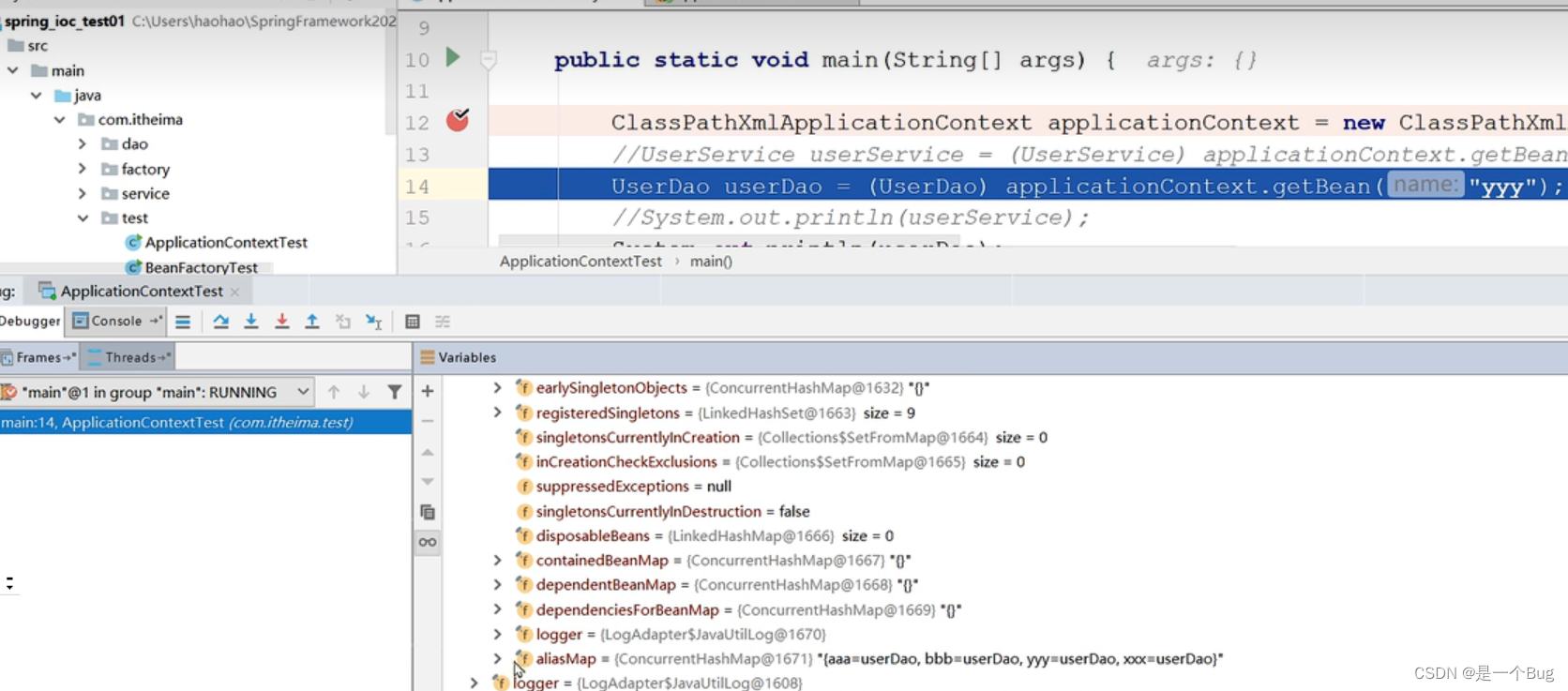
Task: Switch to the Console tab
Action: coord(115,321)
